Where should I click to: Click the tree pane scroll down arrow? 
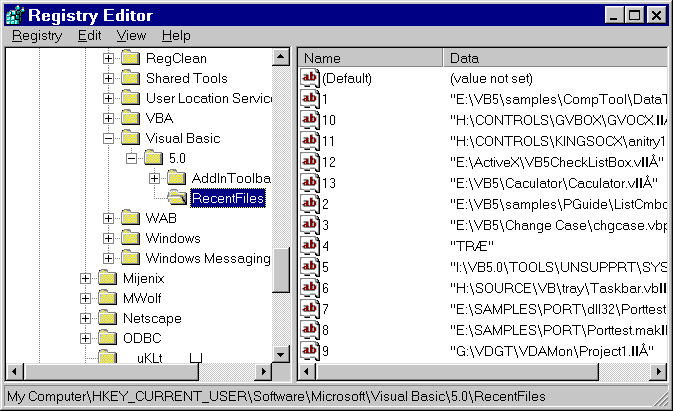coord(281,354)
